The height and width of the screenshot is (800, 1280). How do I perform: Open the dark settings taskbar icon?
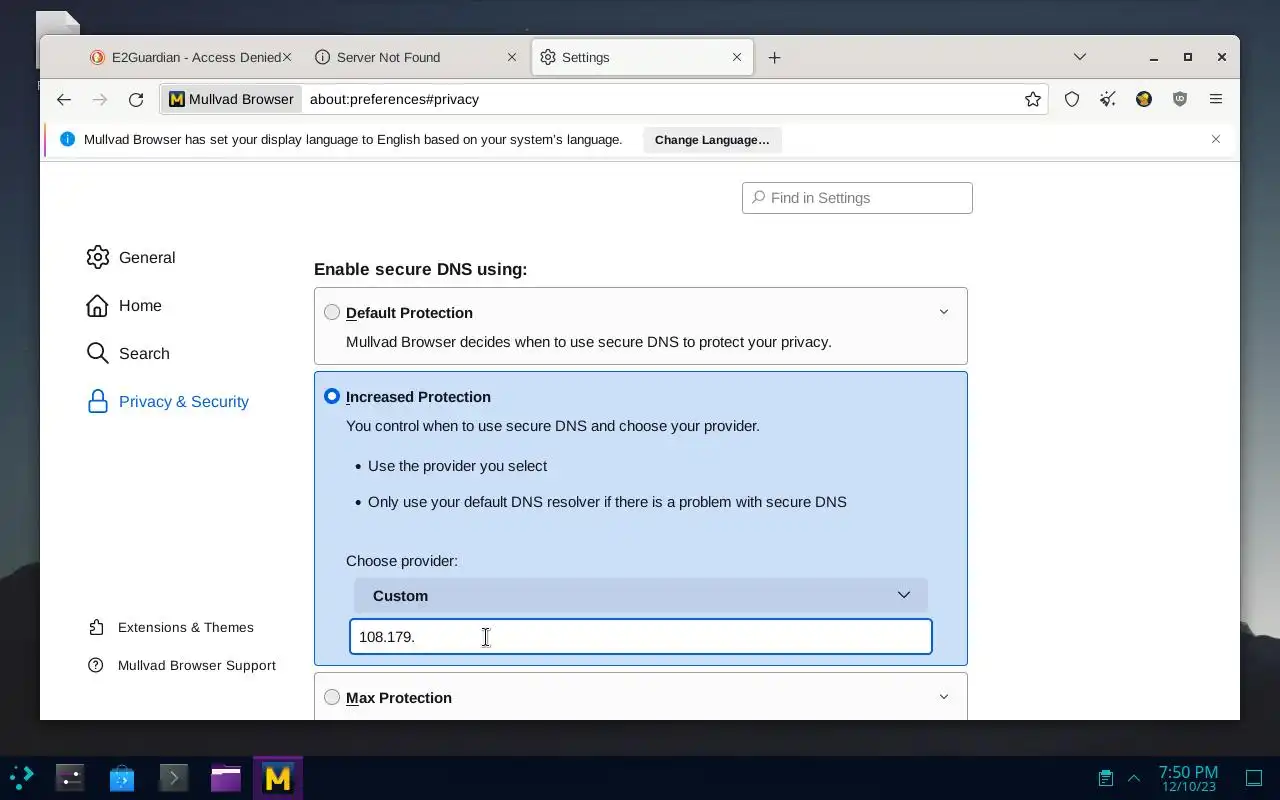[x=70, y=777]
